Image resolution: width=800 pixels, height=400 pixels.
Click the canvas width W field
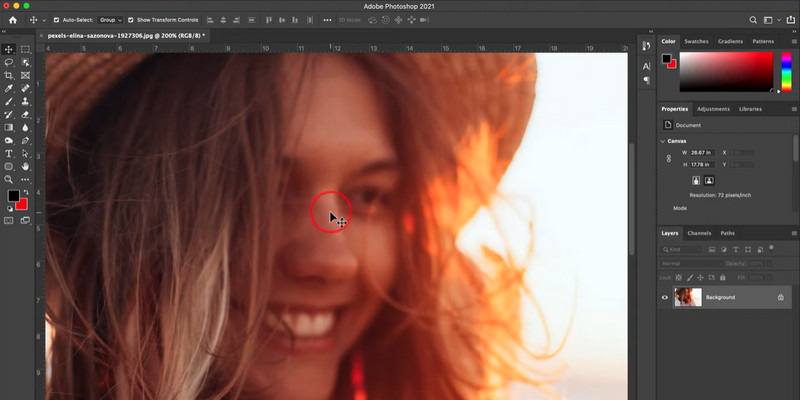coord(702,153)
